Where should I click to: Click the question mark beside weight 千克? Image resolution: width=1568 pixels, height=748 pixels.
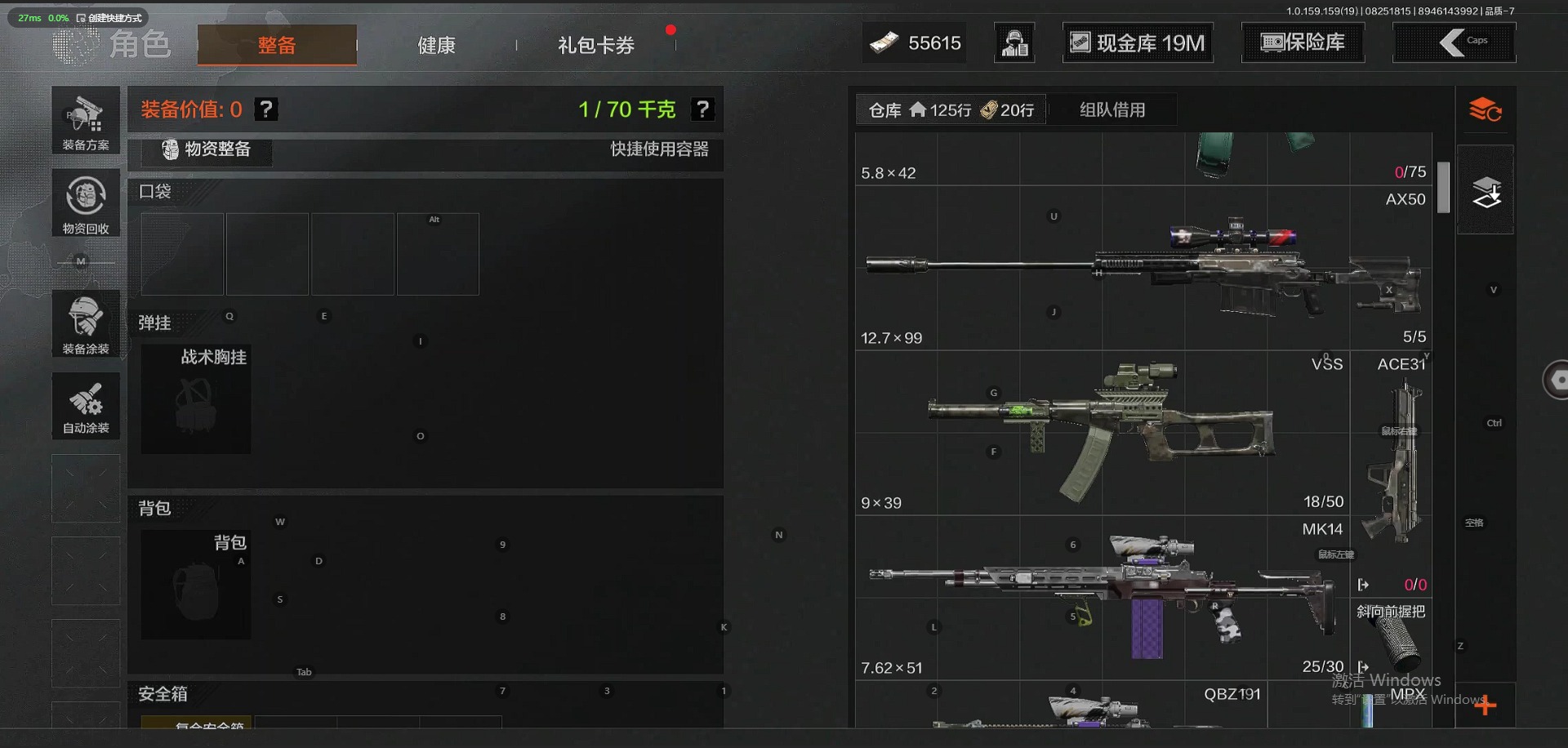(702, 109)
